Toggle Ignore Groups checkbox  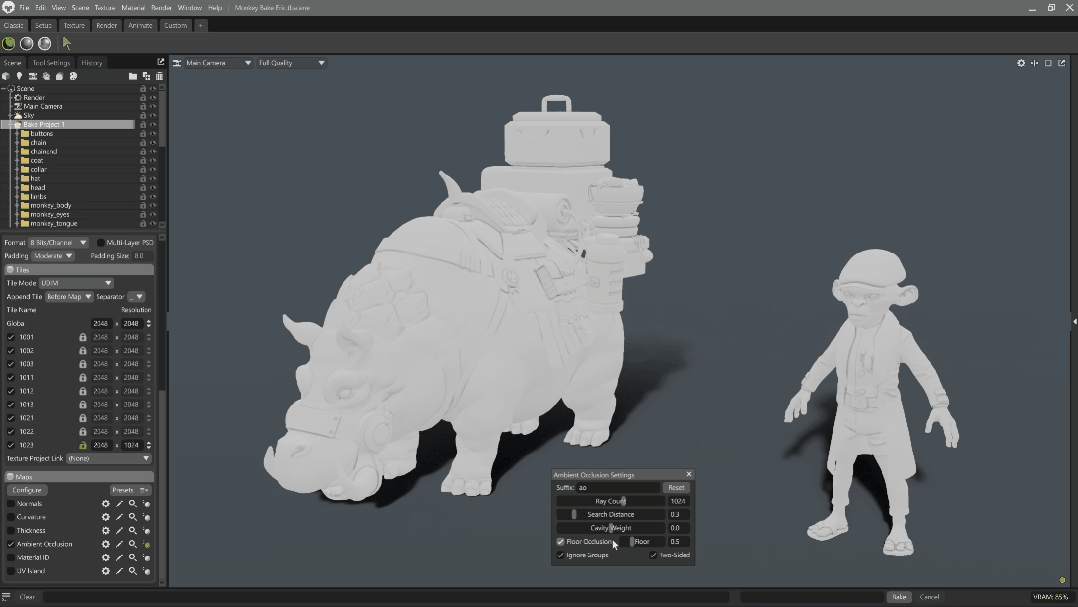(x=560, y=555)
